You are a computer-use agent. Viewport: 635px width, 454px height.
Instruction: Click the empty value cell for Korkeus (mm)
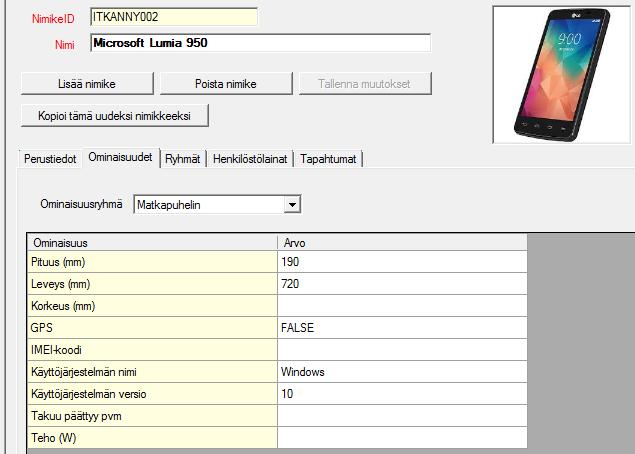[402, 306]
